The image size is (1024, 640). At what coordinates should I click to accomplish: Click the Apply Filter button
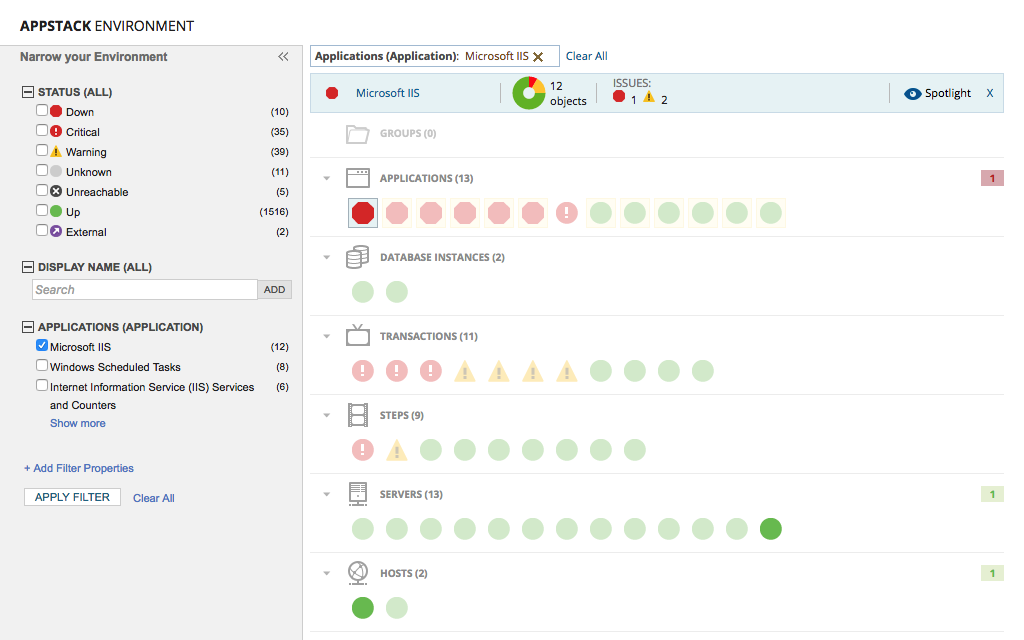click(x=71, y=496)
